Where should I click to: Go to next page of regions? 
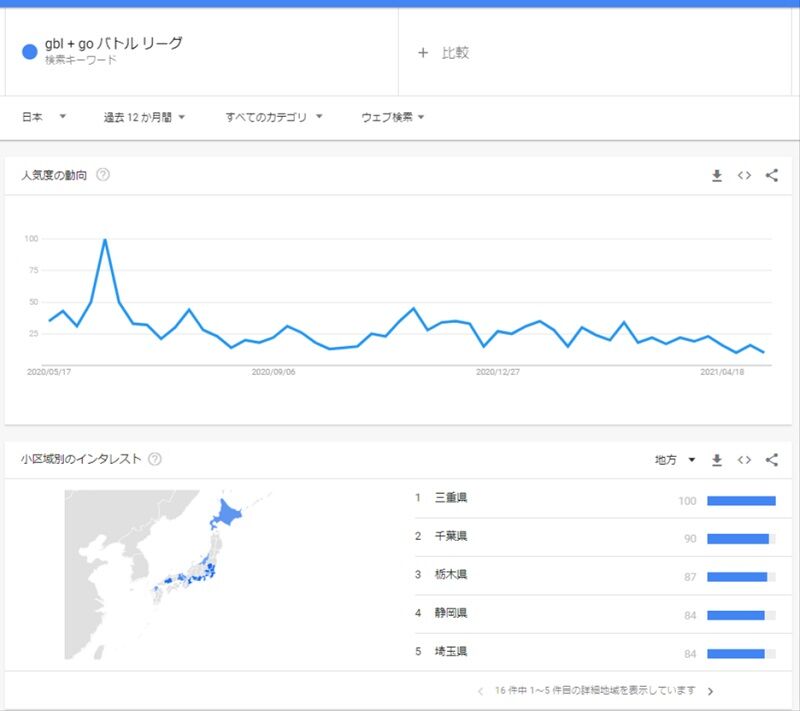tap(711, 692)
